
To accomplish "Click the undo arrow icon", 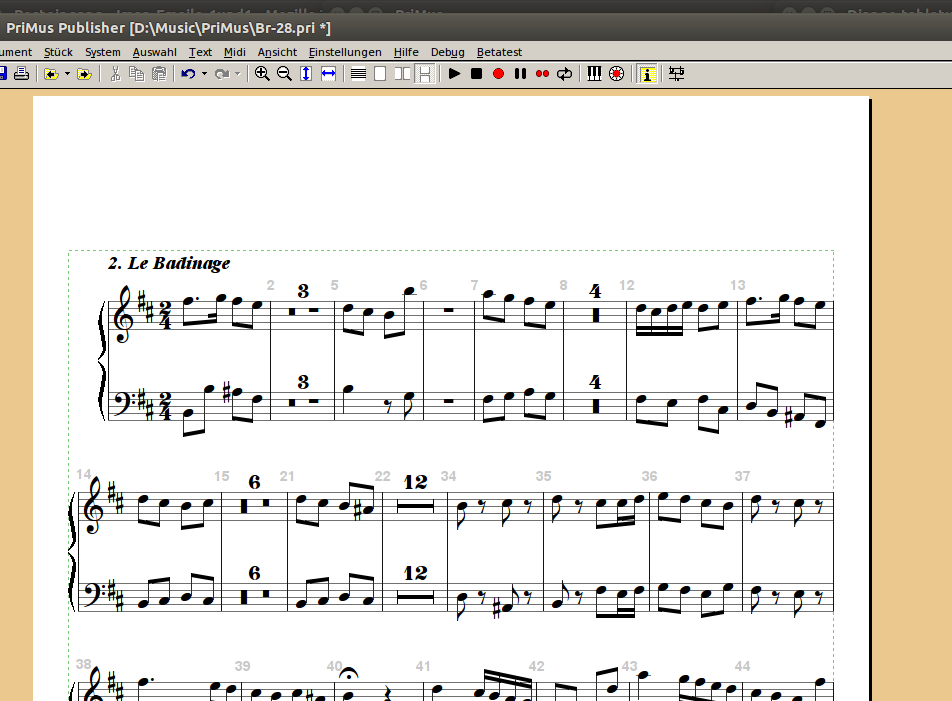I will point(187,74).
